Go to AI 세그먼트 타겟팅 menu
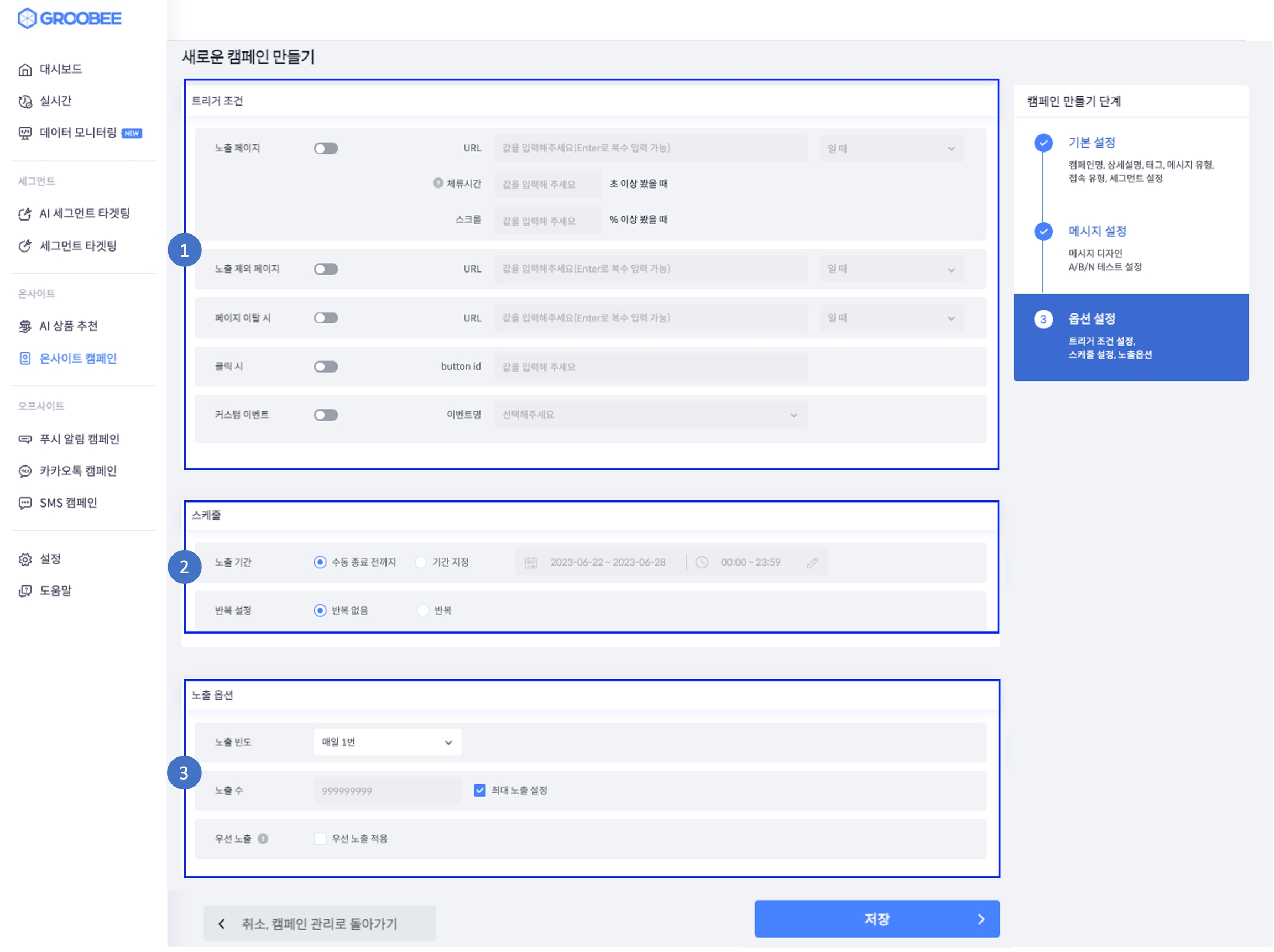The height and width of the screenshot is (952, 1274). click(84, 213)
